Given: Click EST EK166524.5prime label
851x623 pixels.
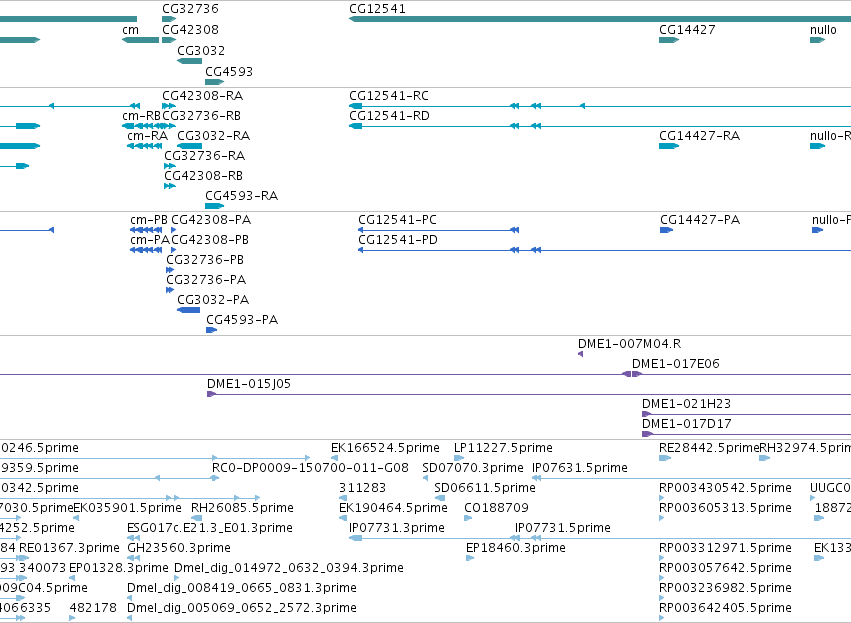Looking at the screenshot, I should pyautogui.click(x=385, y=448).
